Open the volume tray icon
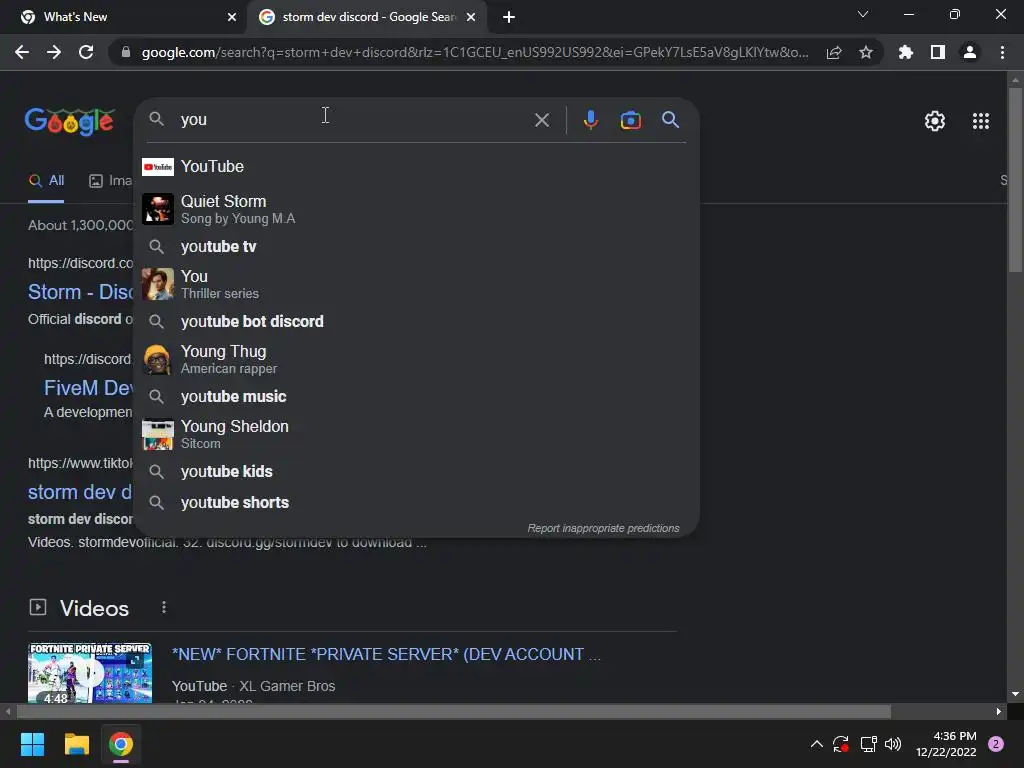This screenshot has width=1024, height=768. point(893,744)
